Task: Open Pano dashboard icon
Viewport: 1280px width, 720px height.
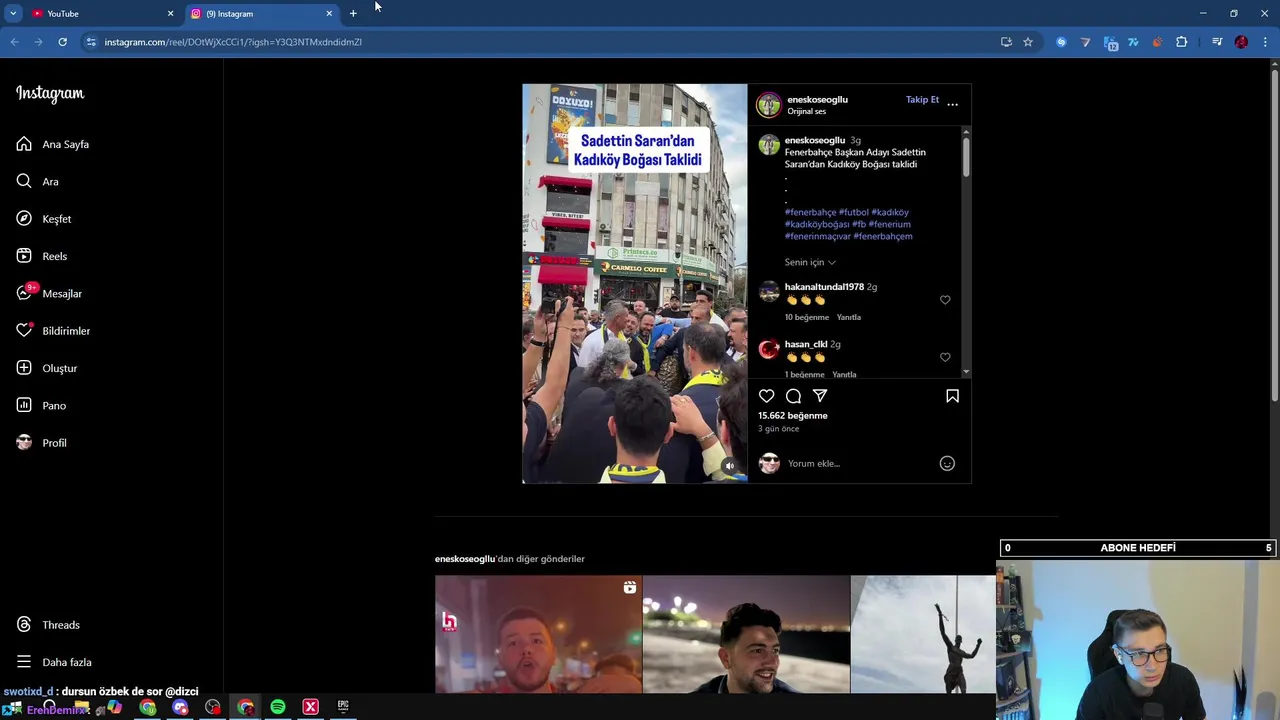Action: [24, 405]
